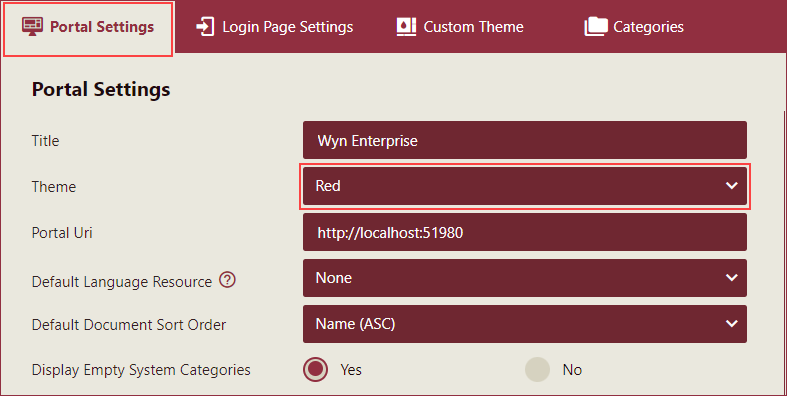Click the chevron of the None dropdown
The image size is (787, 396).
pyautogui.click(x=731, y=278)
